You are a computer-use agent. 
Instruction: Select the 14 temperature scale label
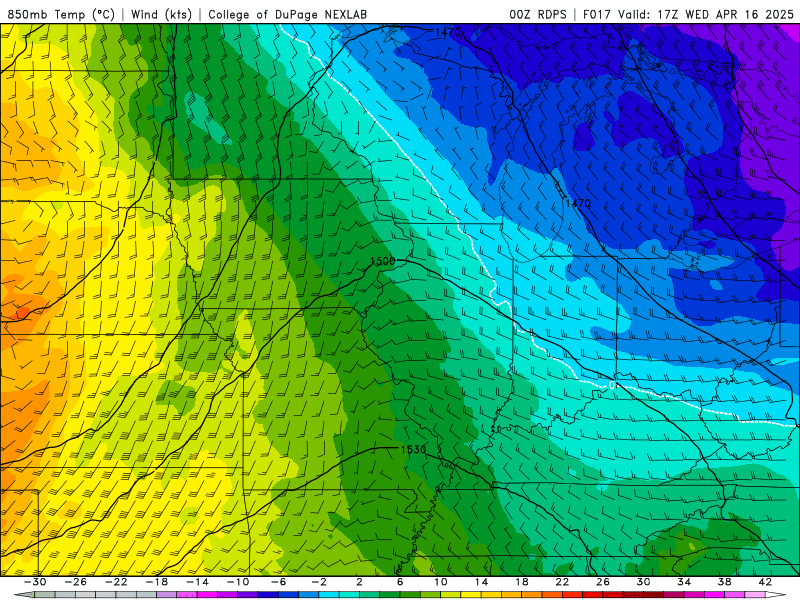coord(481,582)
